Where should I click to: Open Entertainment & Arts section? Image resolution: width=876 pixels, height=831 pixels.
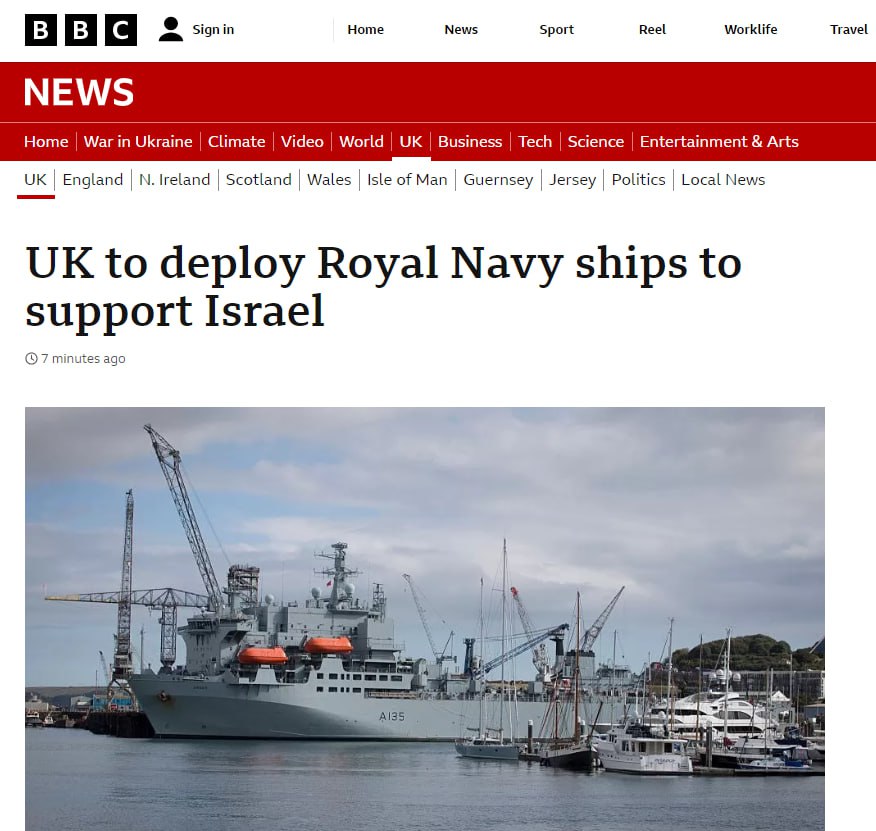click(x=719, y=141)
